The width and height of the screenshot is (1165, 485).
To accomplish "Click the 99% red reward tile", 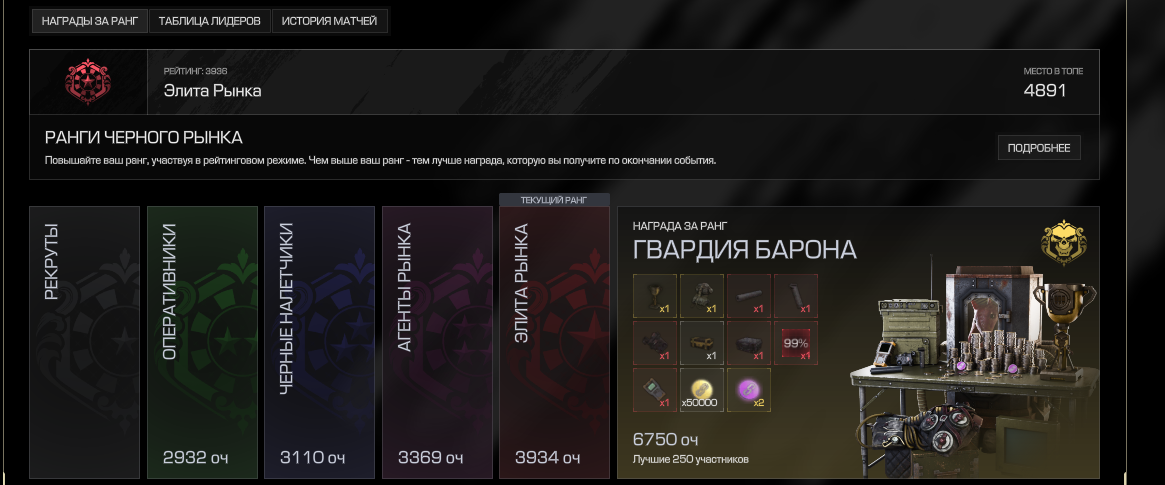I will (796, 342).
